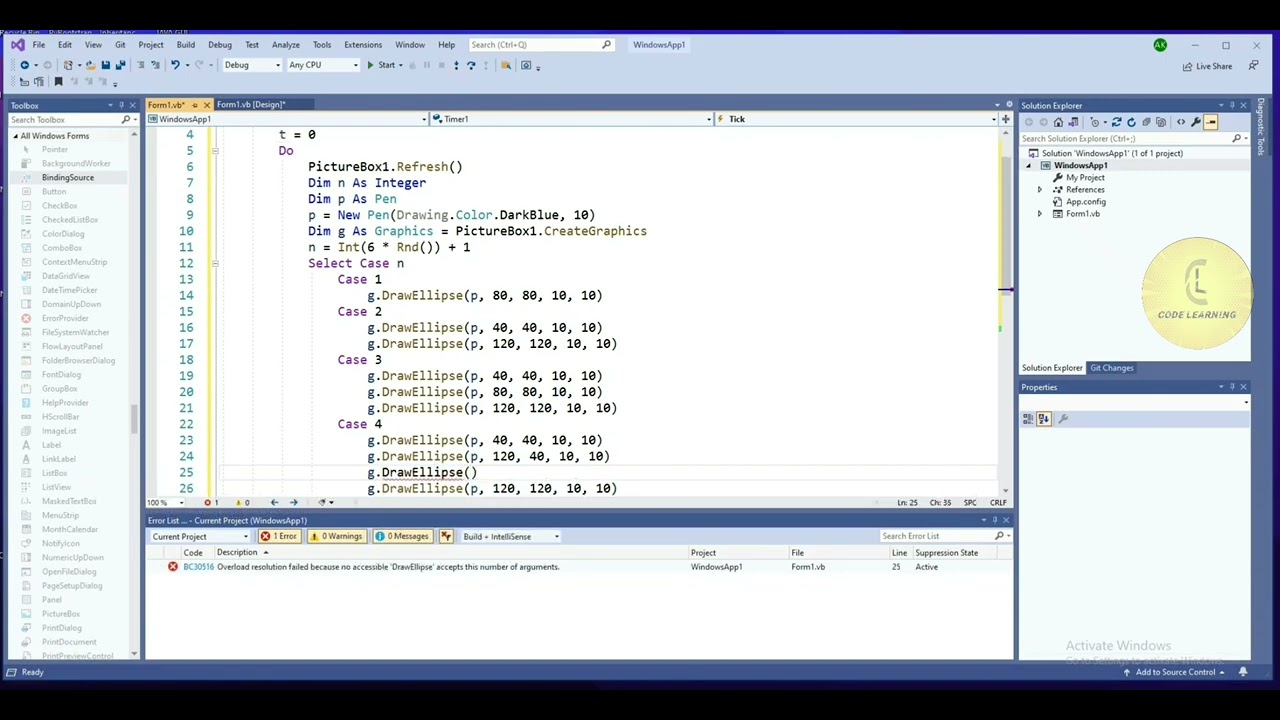Click the Undo arrow icon
This screenshot has width=1280, height=720.
[x=175, y=65]
